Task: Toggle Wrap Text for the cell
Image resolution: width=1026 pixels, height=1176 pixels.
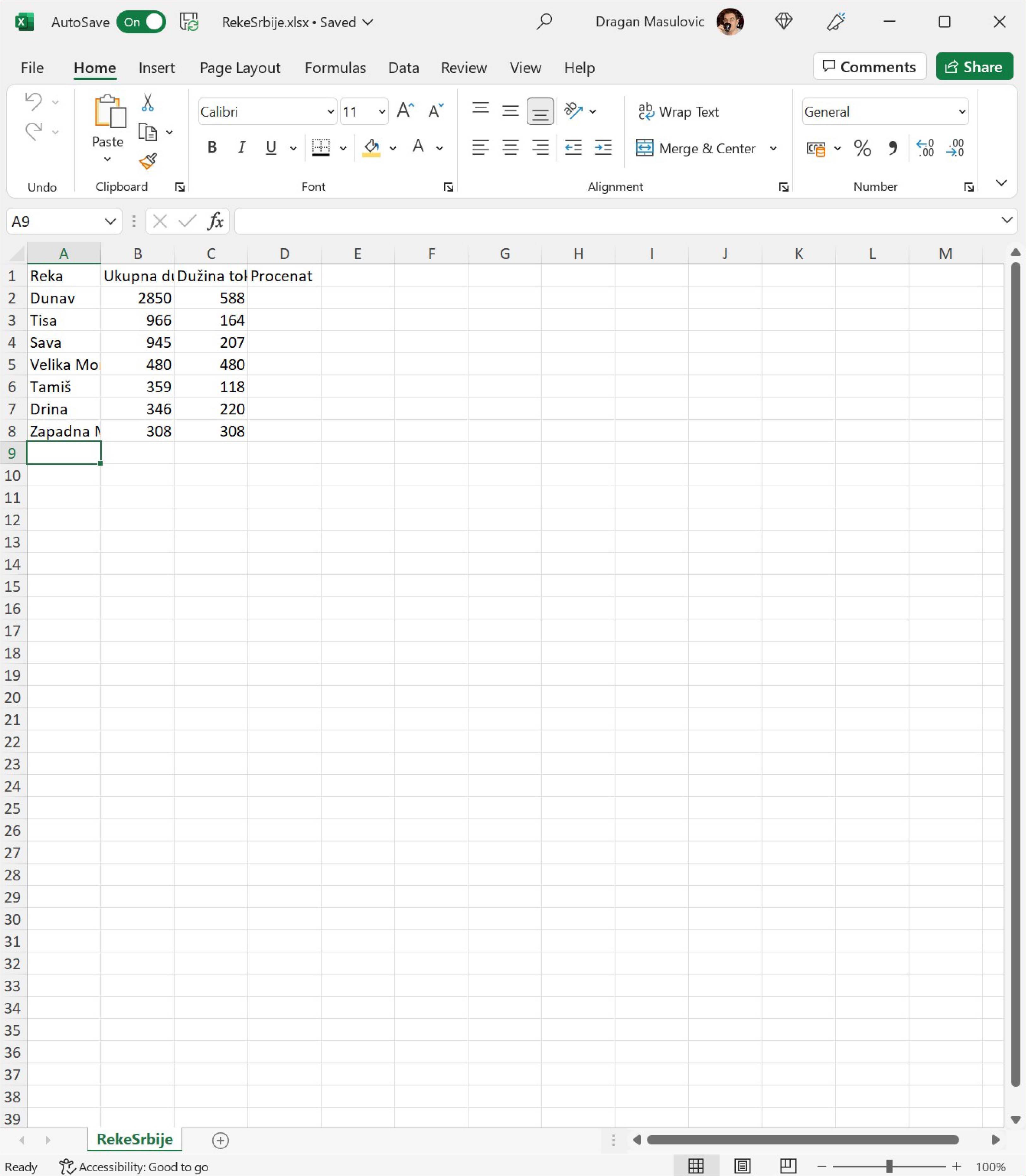Action: pyautogui.click(x=679, y=112)
